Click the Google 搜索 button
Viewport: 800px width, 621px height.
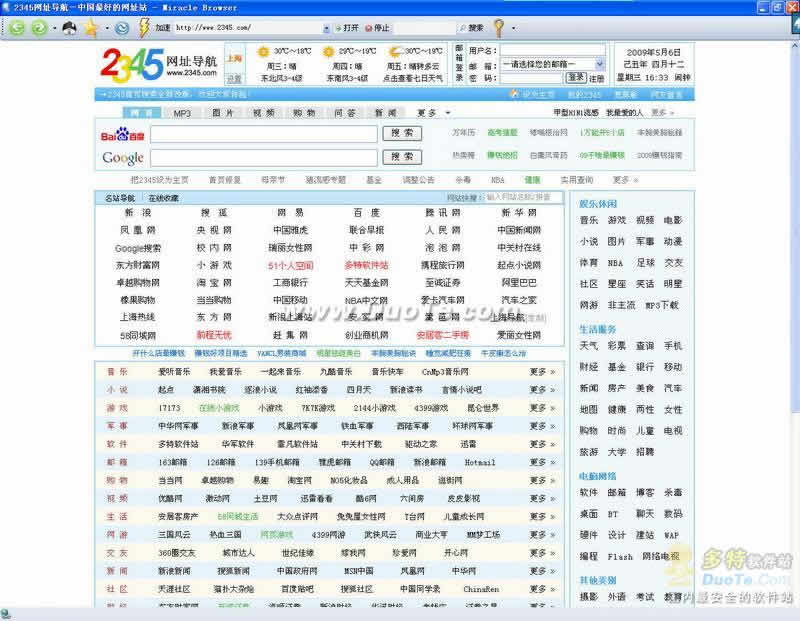tap(402, 157)
